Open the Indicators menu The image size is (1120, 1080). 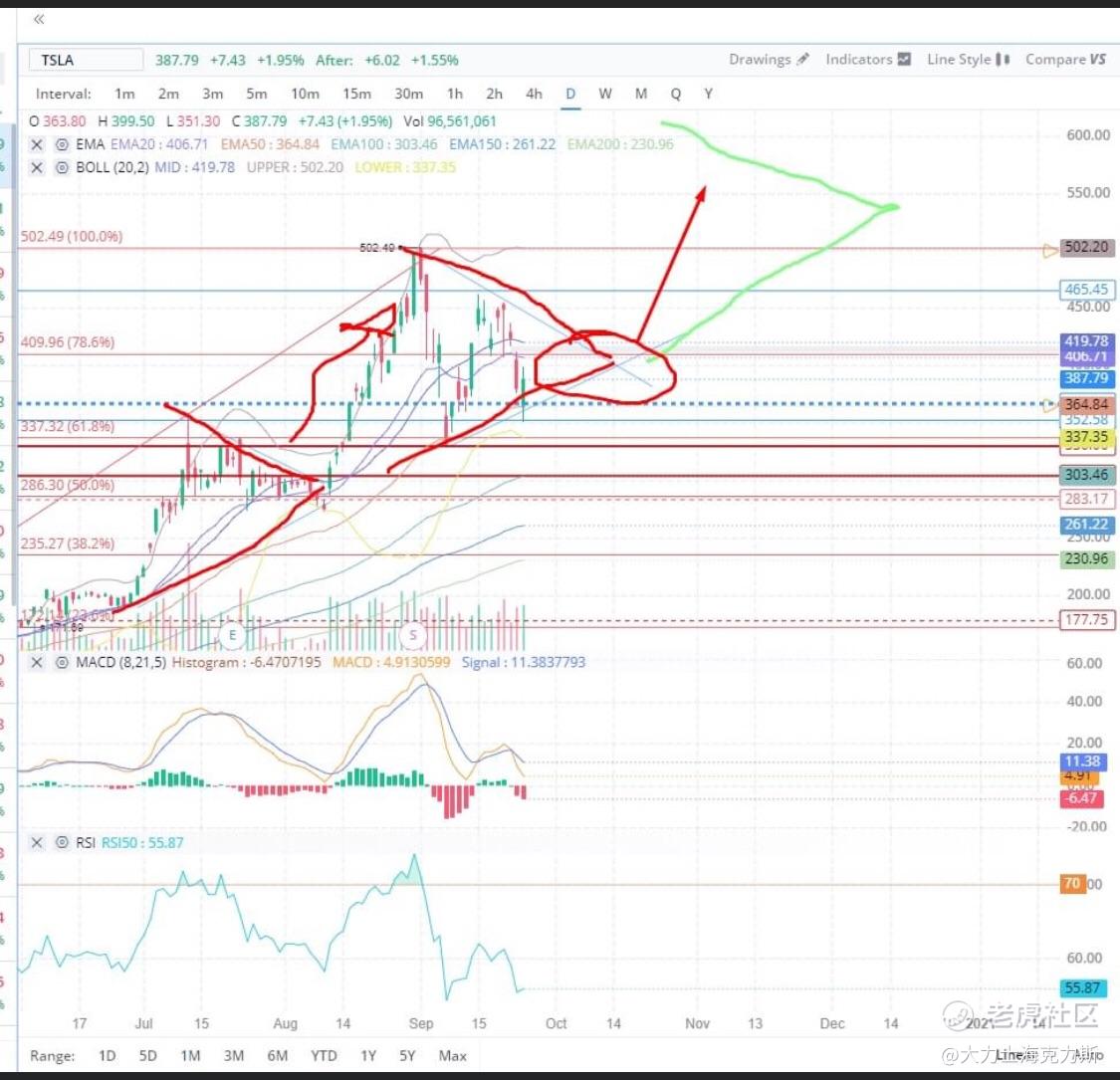pyautogui.click(x=868, y=60)
